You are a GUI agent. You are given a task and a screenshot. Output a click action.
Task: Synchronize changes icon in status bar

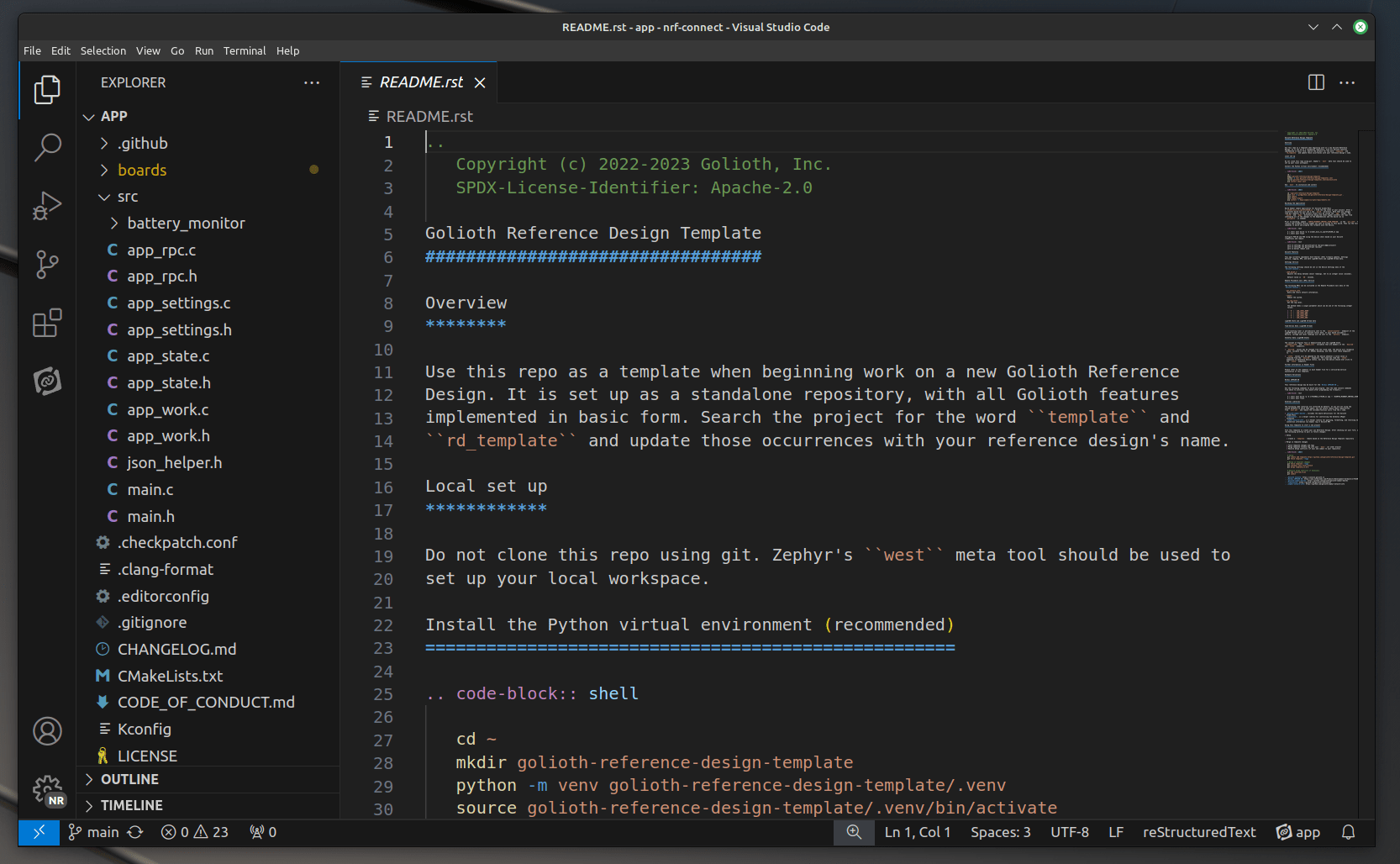tap(135, 832)
